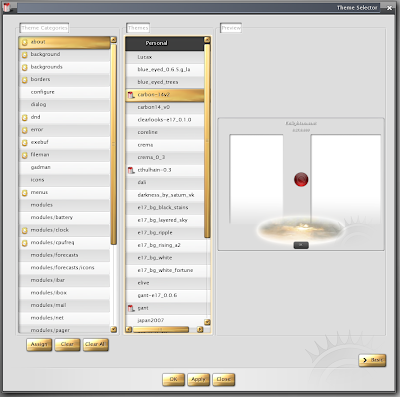This screenshot has width=400, height=397.
Task: Click right arrow of themes horizontal scrollbar
Action: coord(200,330)
